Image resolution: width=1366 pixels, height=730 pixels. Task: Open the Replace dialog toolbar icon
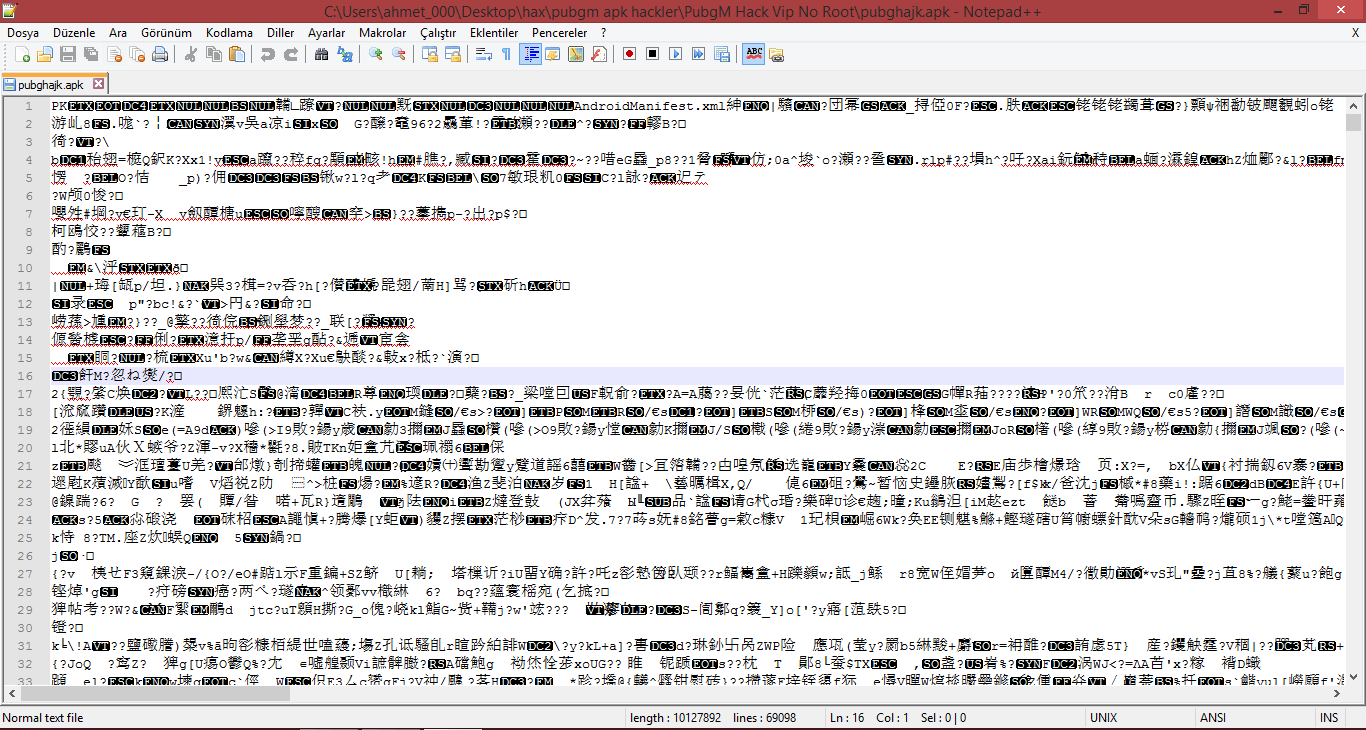343,54
